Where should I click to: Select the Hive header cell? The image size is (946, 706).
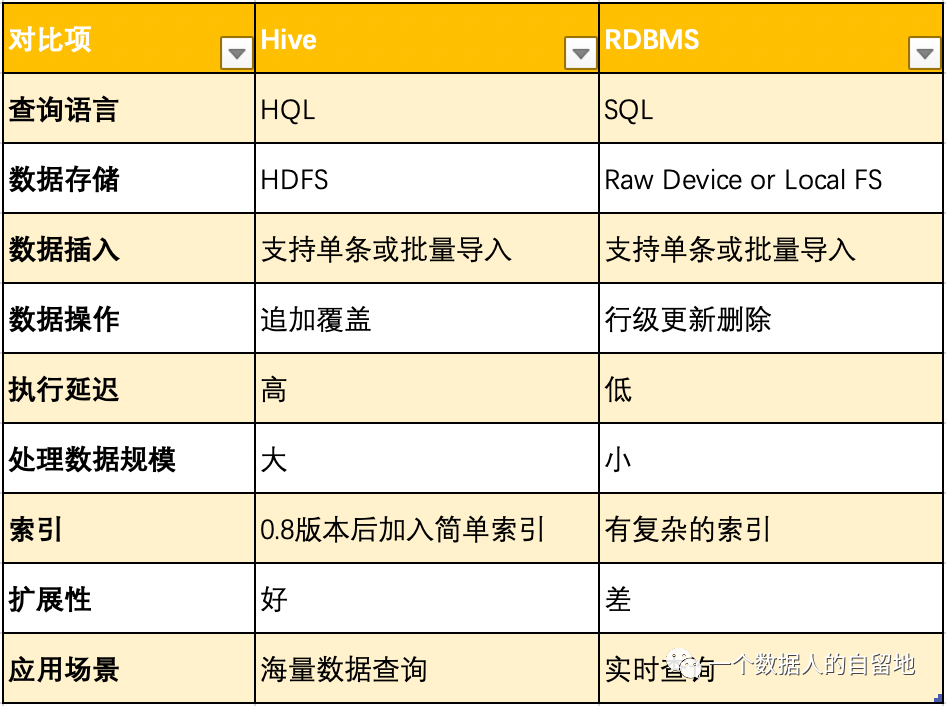[400, 40]
